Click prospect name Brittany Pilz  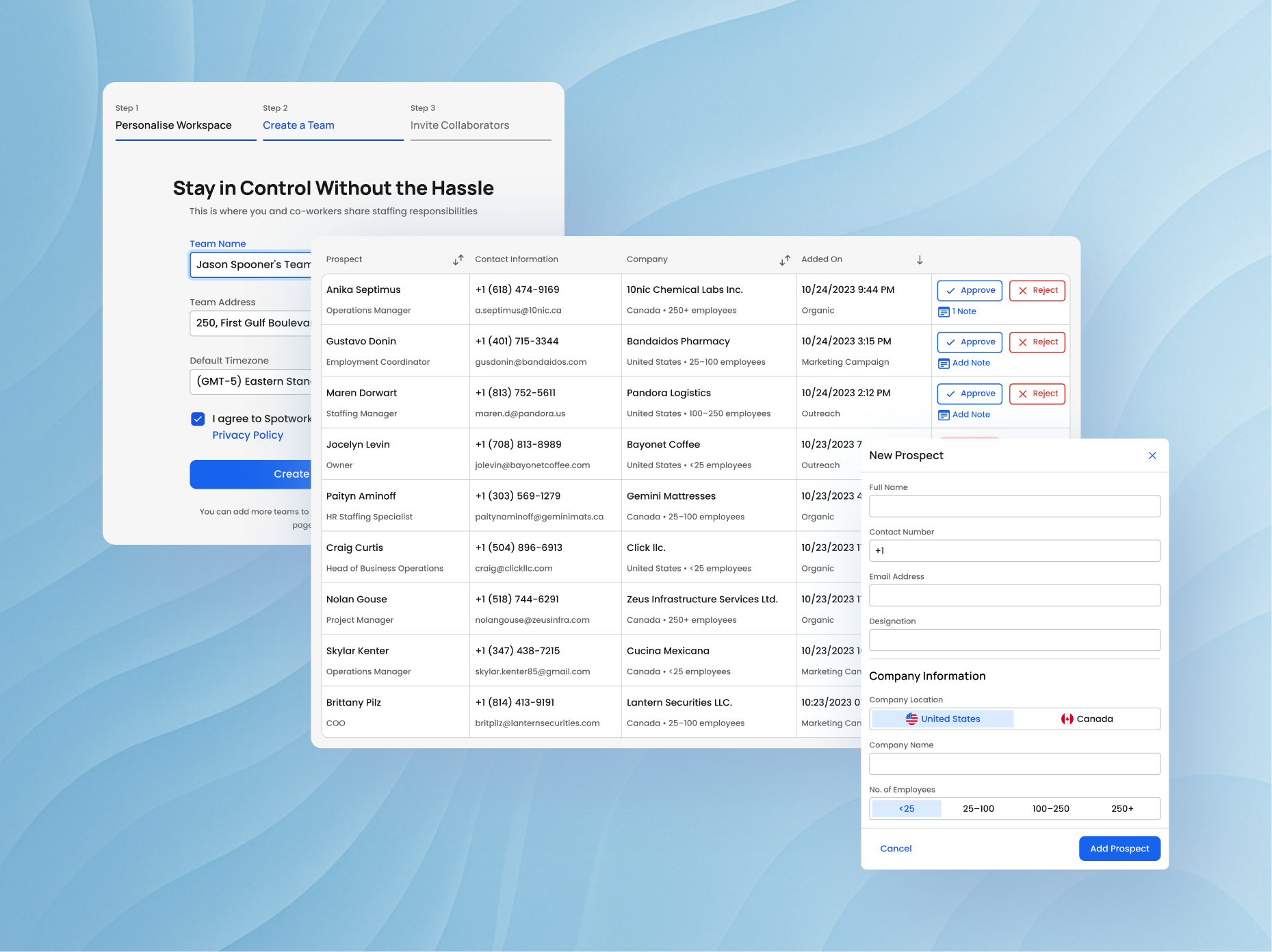354,703
